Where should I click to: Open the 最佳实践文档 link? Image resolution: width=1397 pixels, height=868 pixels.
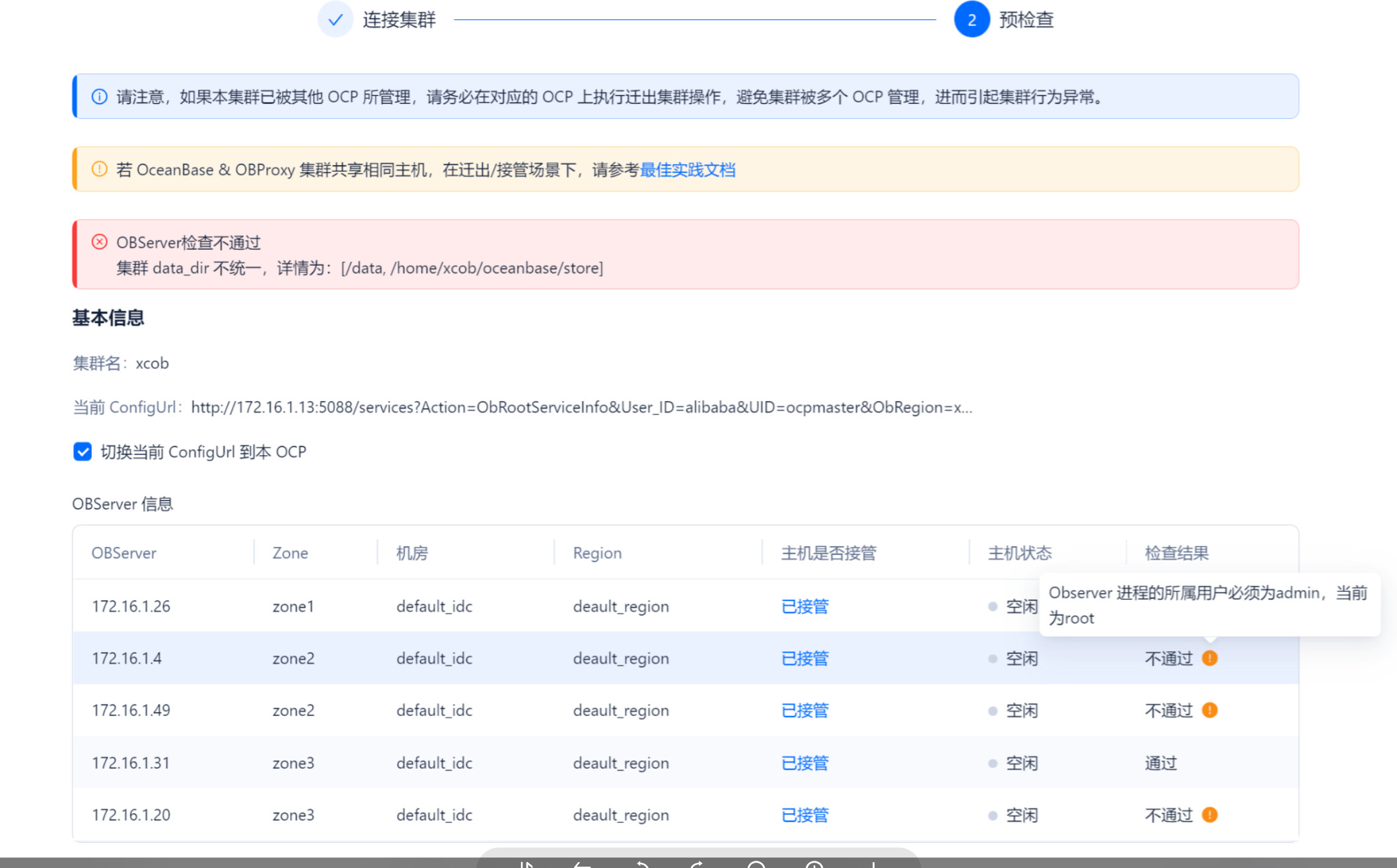tap(687, 170)
